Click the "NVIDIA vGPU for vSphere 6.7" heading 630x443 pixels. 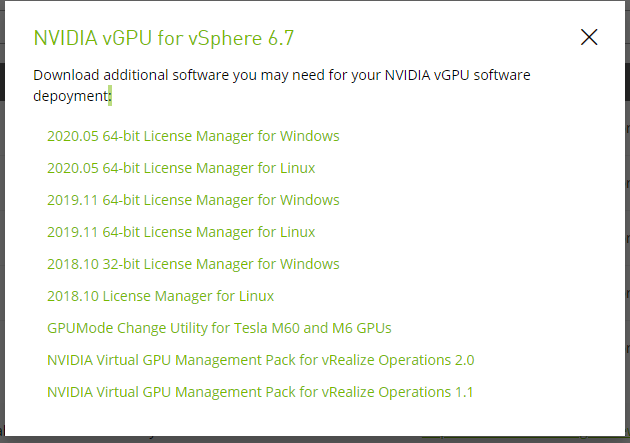[164, 39]
